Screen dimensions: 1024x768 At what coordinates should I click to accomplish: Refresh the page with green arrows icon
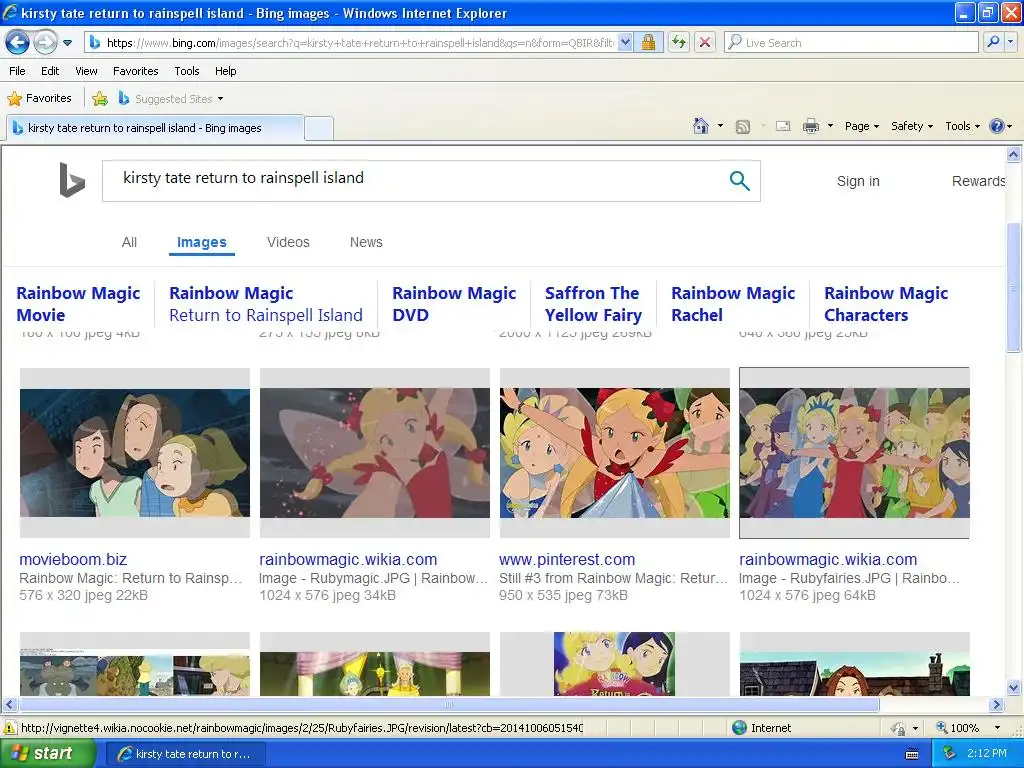pos(679,43)
